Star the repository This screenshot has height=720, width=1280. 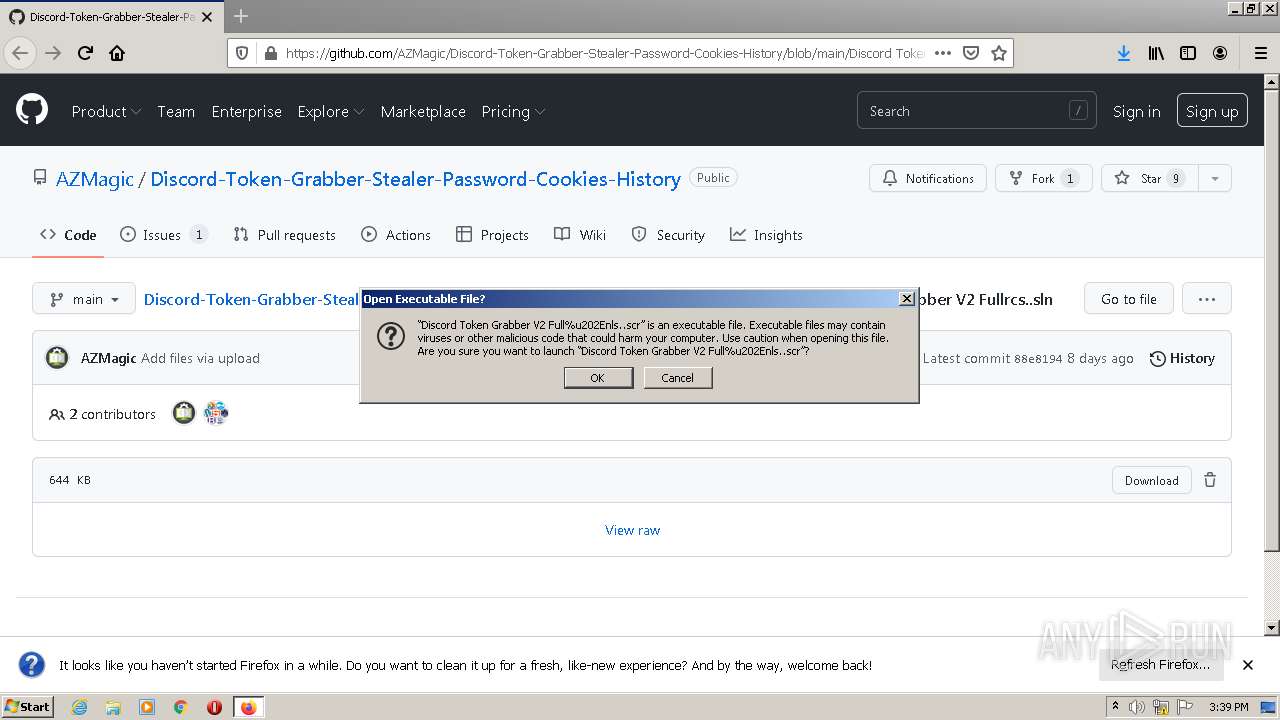(1150, 178)
